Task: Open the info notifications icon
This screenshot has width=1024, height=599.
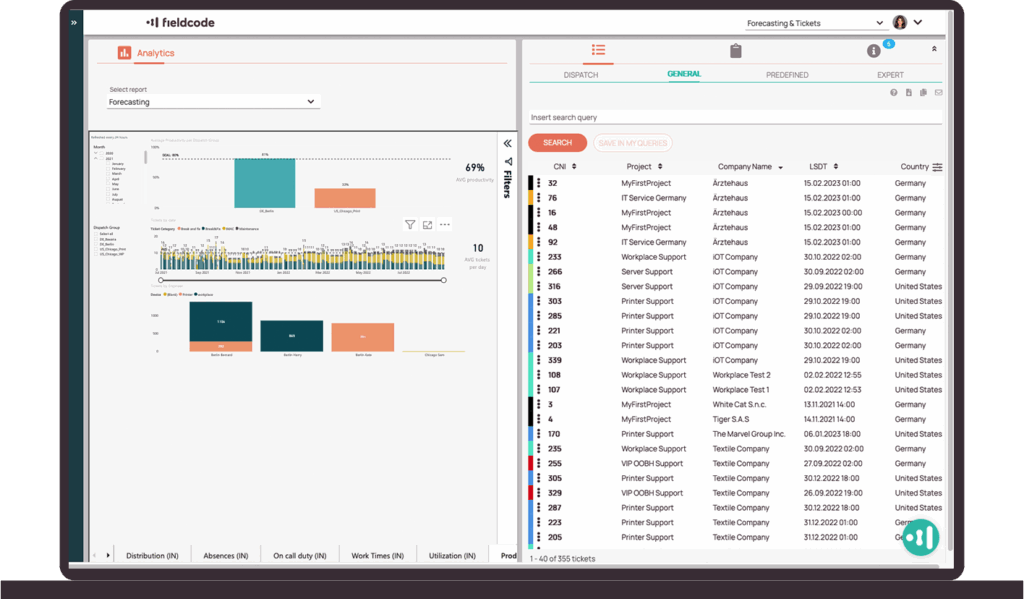Action: tap(873, 50)
